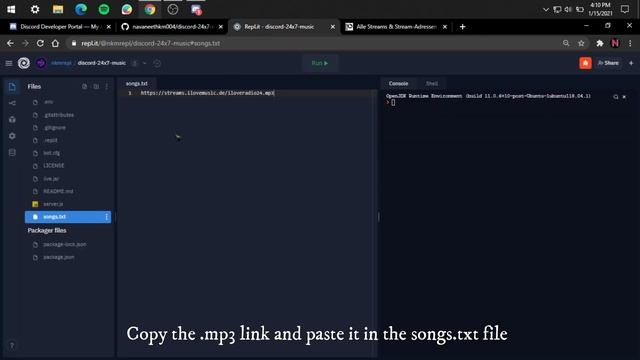Add a new folder in Files panel
Viewport: 640px width, 360px height.
click(96, 87)
